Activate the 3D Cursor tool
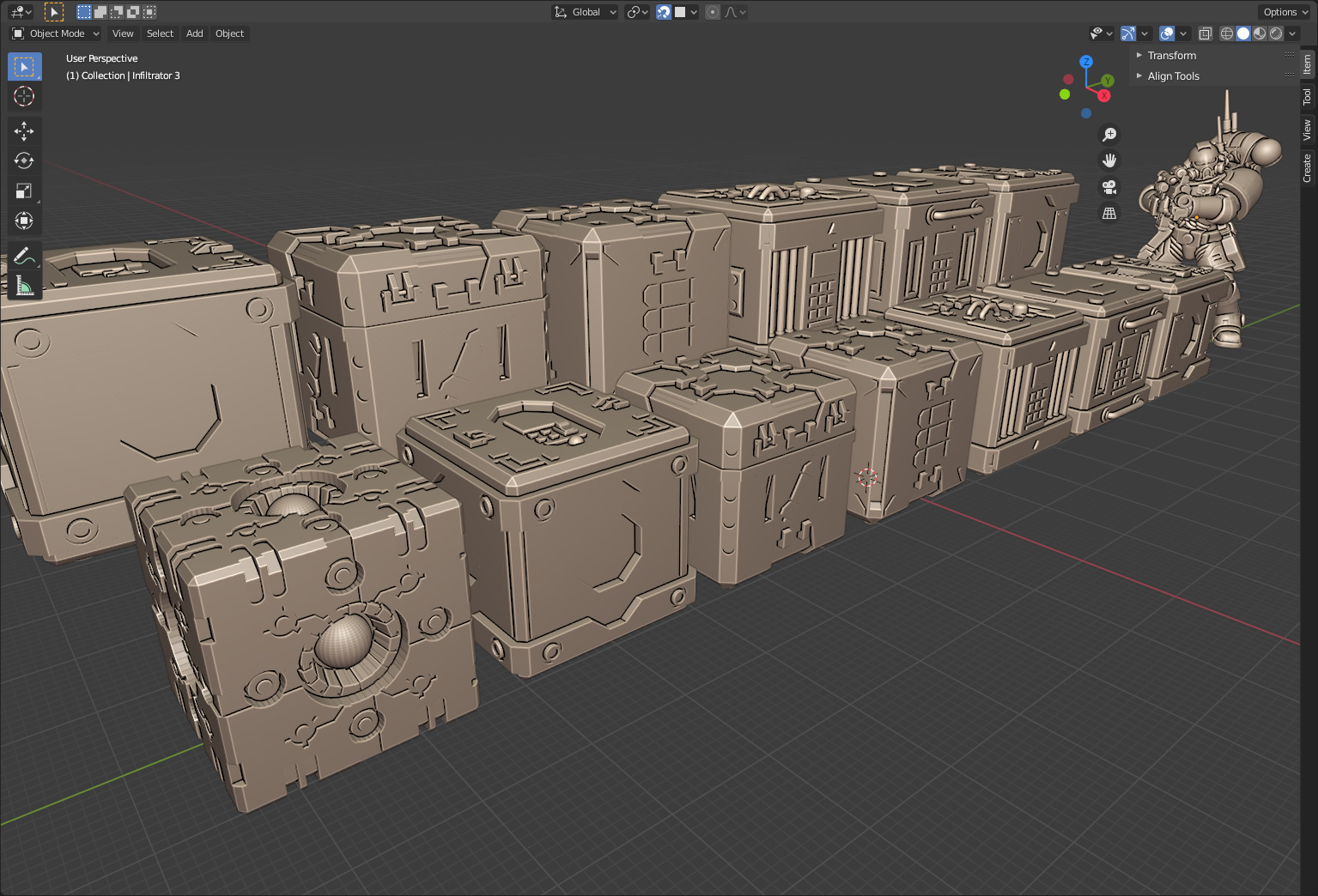 click(x=24, y=96)
